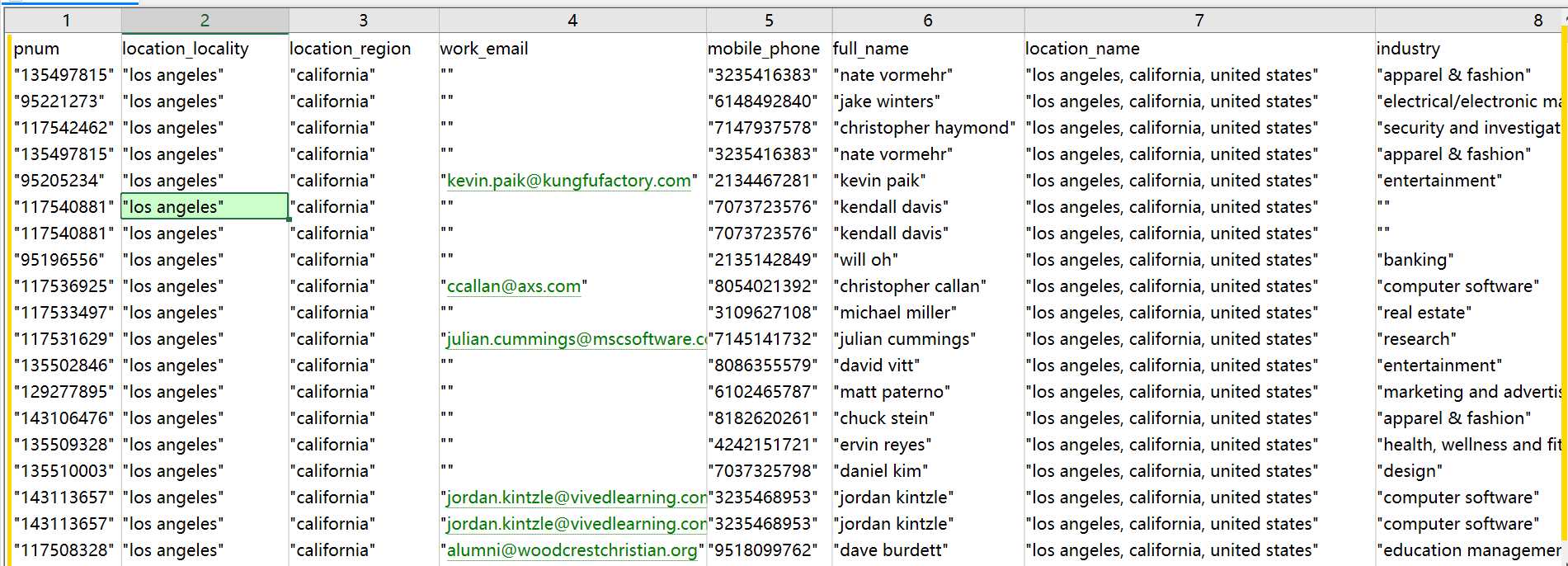Viewport: 1568px width, 566px height.
Task: Click the location_name header cell
Action: click(x=1199, y=49)
